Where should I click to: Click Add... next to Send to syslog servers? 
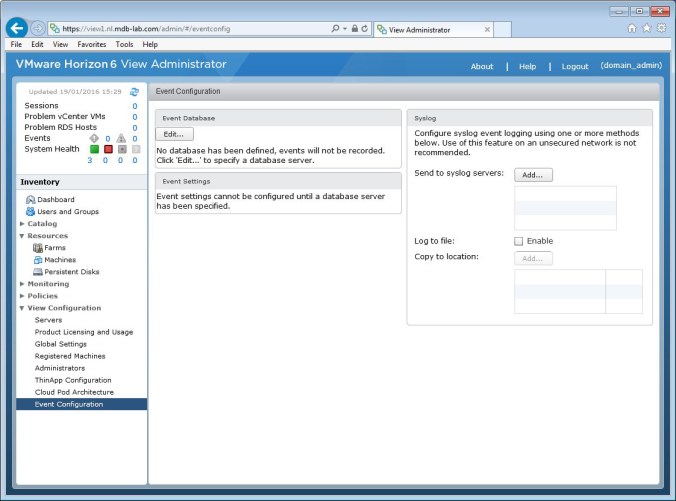click(x=533, y=175)
